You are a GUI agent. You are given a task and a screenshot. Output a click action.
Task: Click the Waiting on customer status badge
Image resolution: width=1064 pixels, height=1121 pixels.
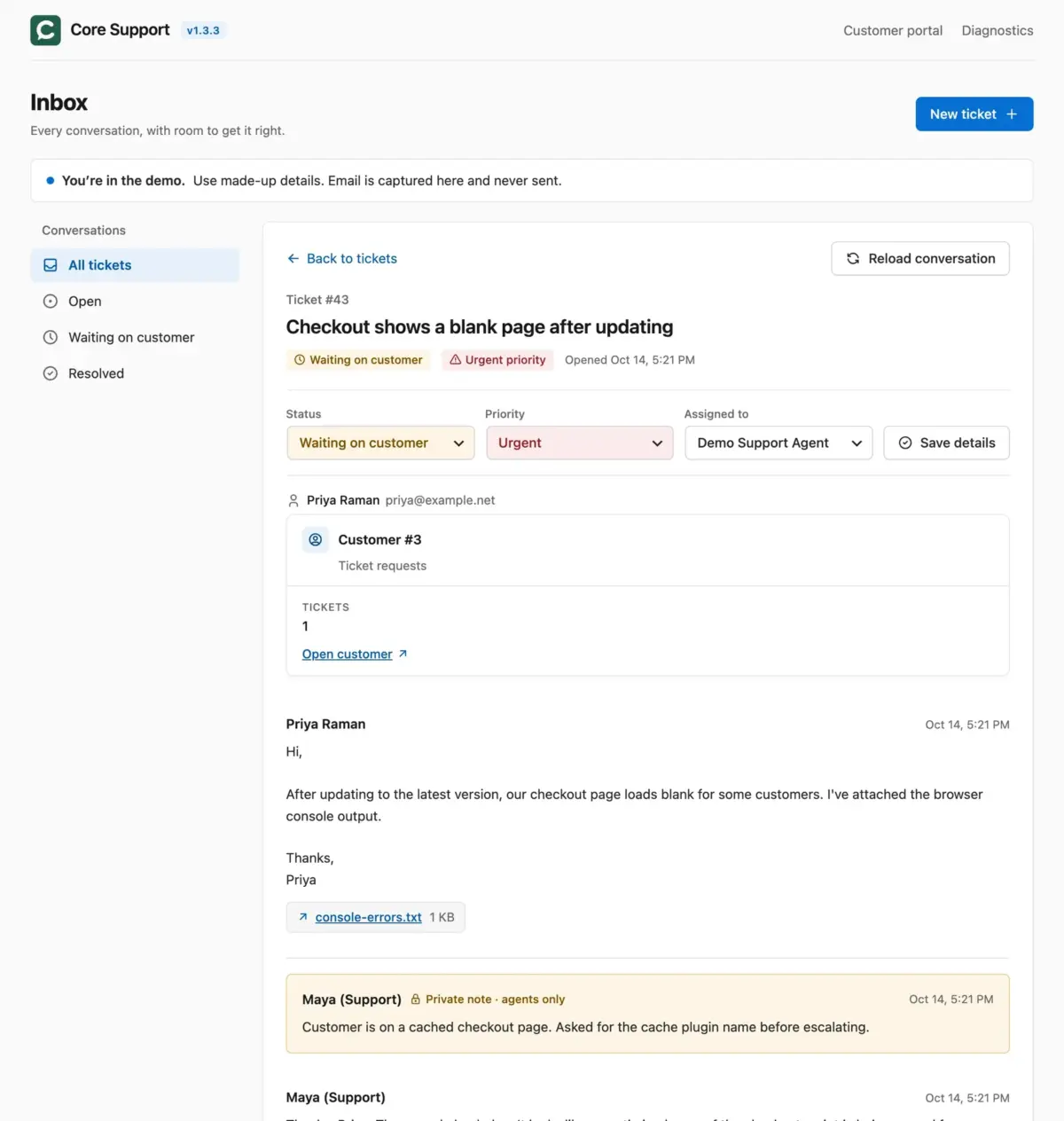pyautogui.click(x=358, y=360)
